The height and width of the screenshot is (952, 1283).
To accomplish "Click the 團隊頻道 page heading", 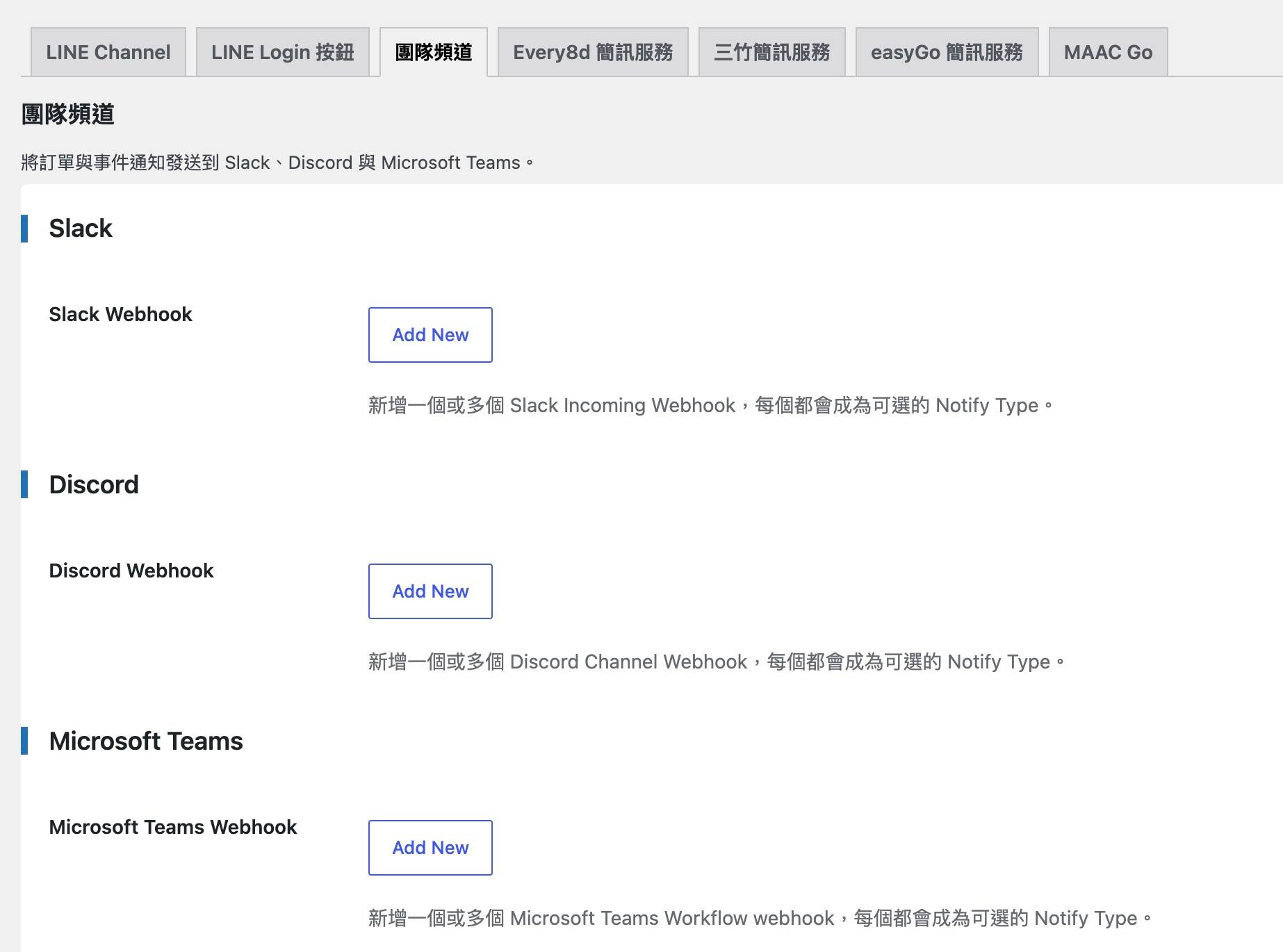I will [68, 114].
